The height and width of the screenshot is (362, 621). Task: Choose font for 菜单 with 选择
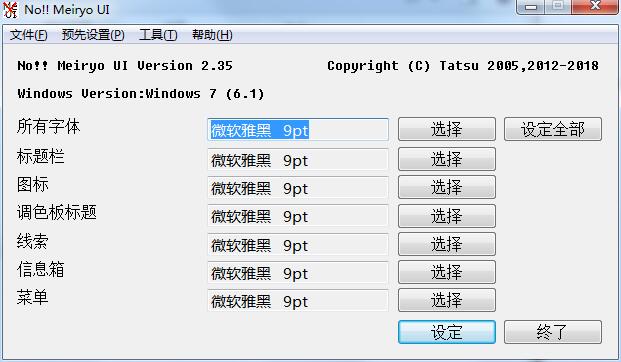click(x=447, y=300)
